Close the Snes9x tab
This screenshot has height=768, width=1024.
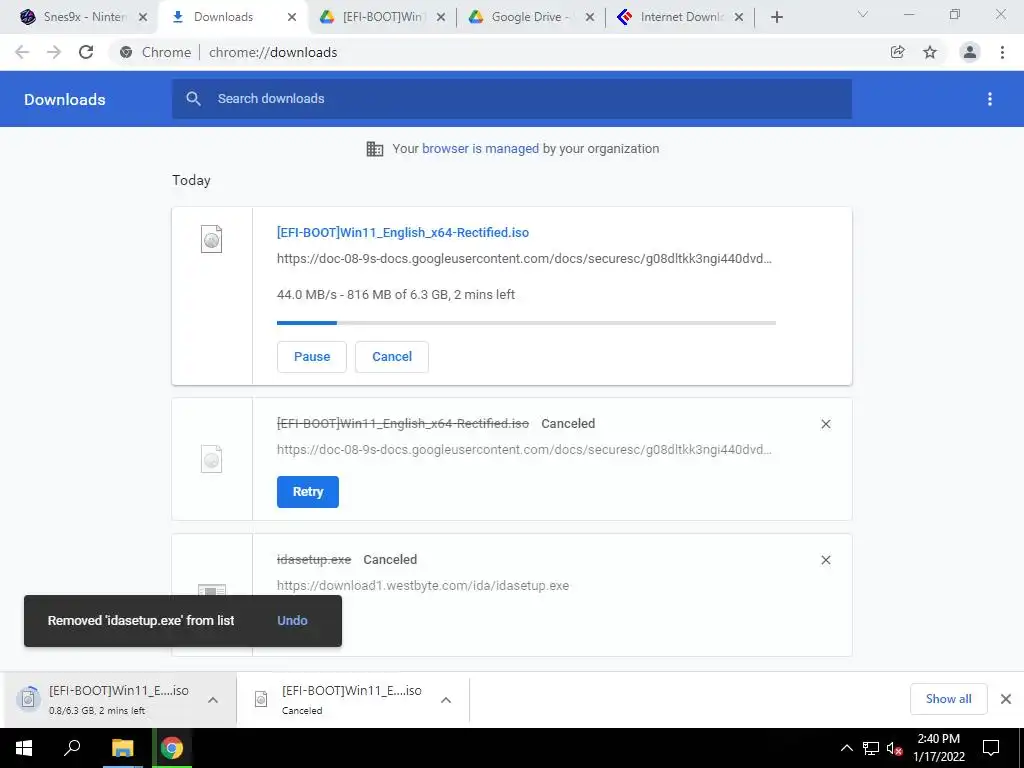tap(143, 18)
